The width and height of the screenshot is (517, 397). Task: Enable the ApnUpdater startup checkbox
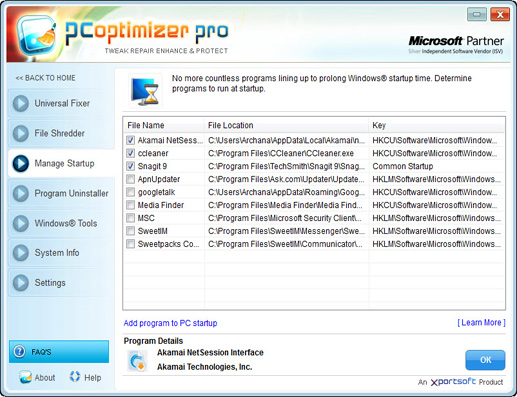[130, 179]
